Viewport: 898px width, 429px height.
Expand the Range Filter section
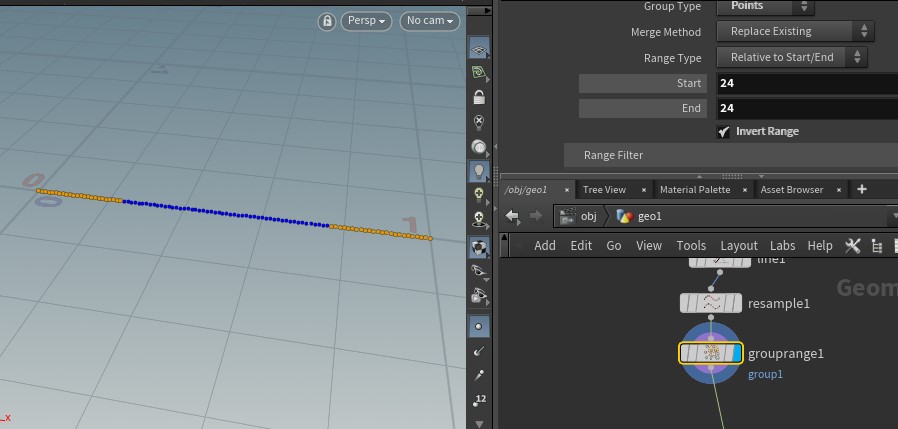pos(731,155)
